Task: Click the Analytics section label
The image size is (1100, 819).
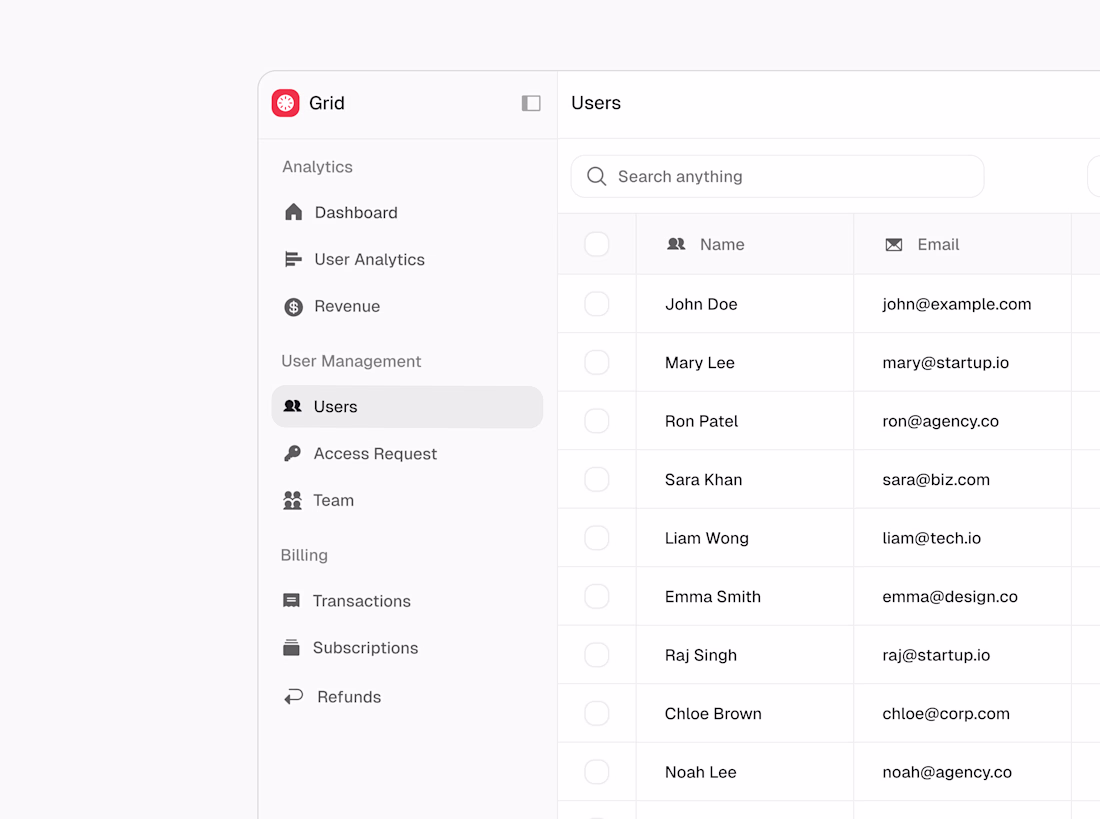Action: coord(317,167)
